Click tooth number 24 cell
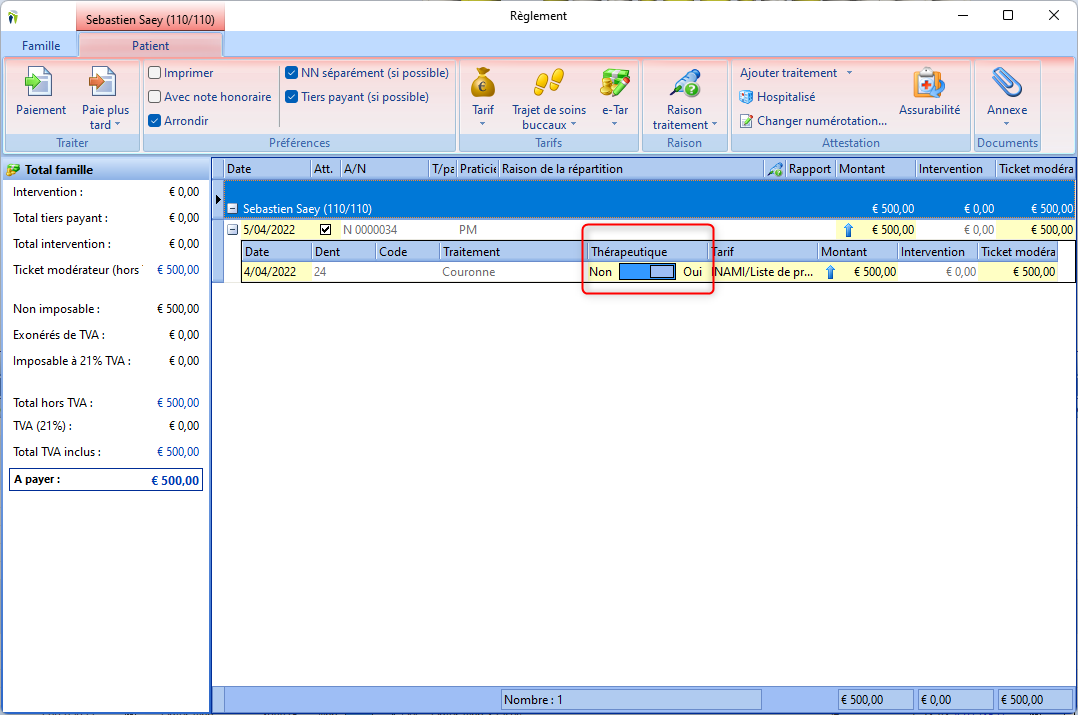This screenshot has height=715, width=1078. pos(344,272)
